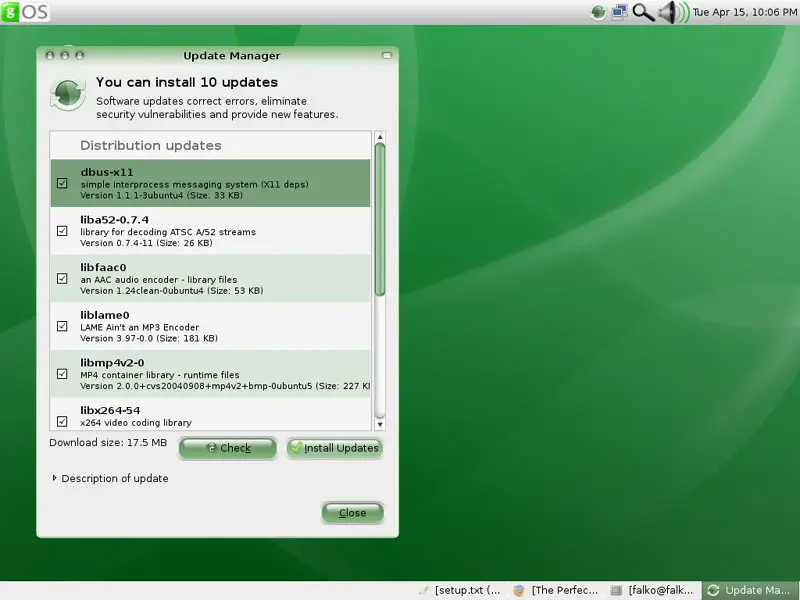Expand the Description of update section
The height and width of the screenshot is (600, 800).
110,478
